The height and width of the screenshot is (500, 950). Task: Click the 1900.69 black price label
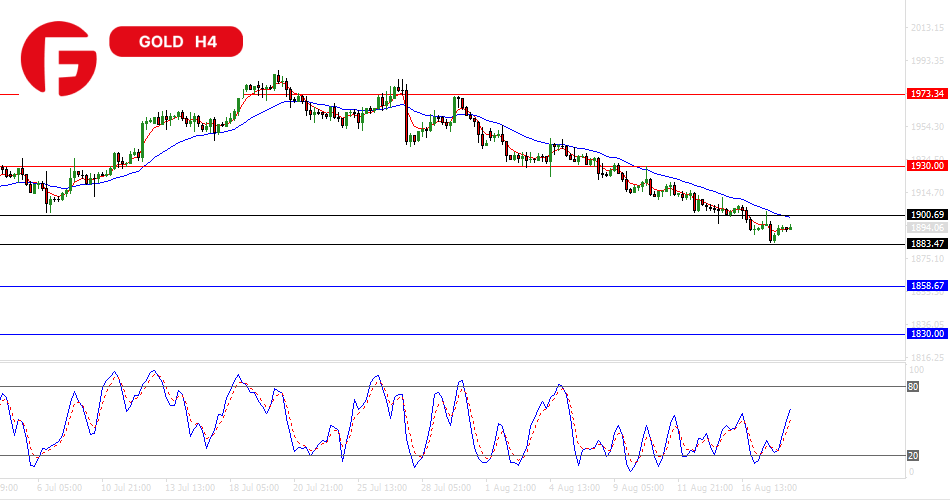[x=927, y=215]
